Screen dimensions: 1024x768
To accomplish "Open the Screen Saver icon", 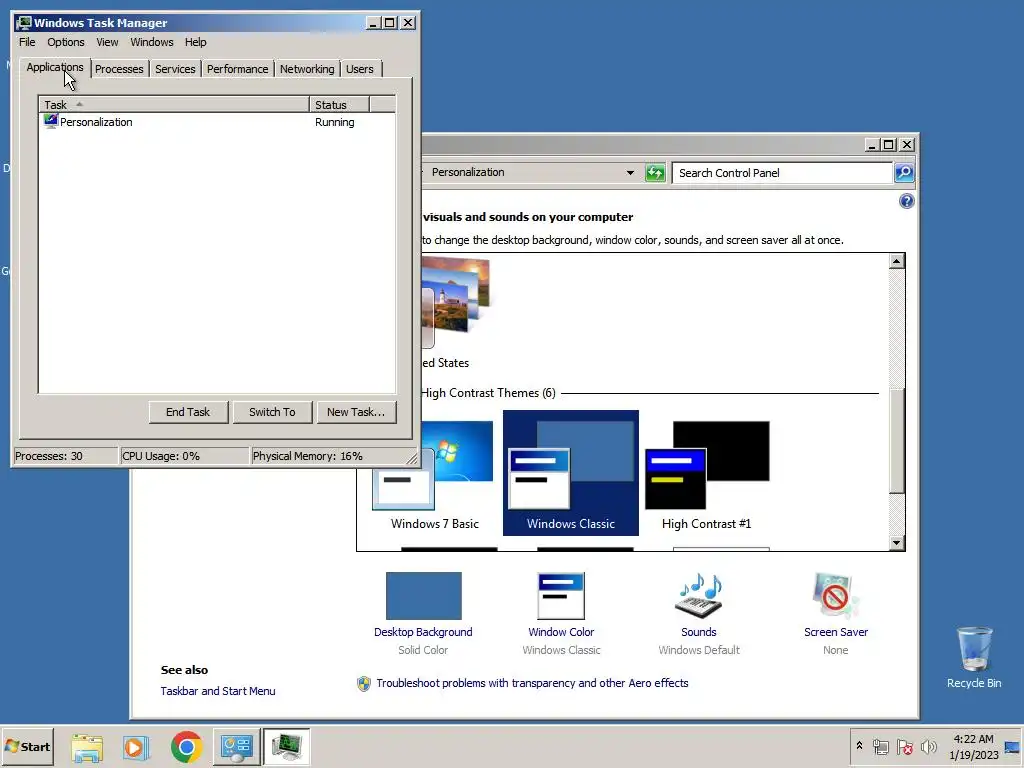I will [x=835, y=595].
